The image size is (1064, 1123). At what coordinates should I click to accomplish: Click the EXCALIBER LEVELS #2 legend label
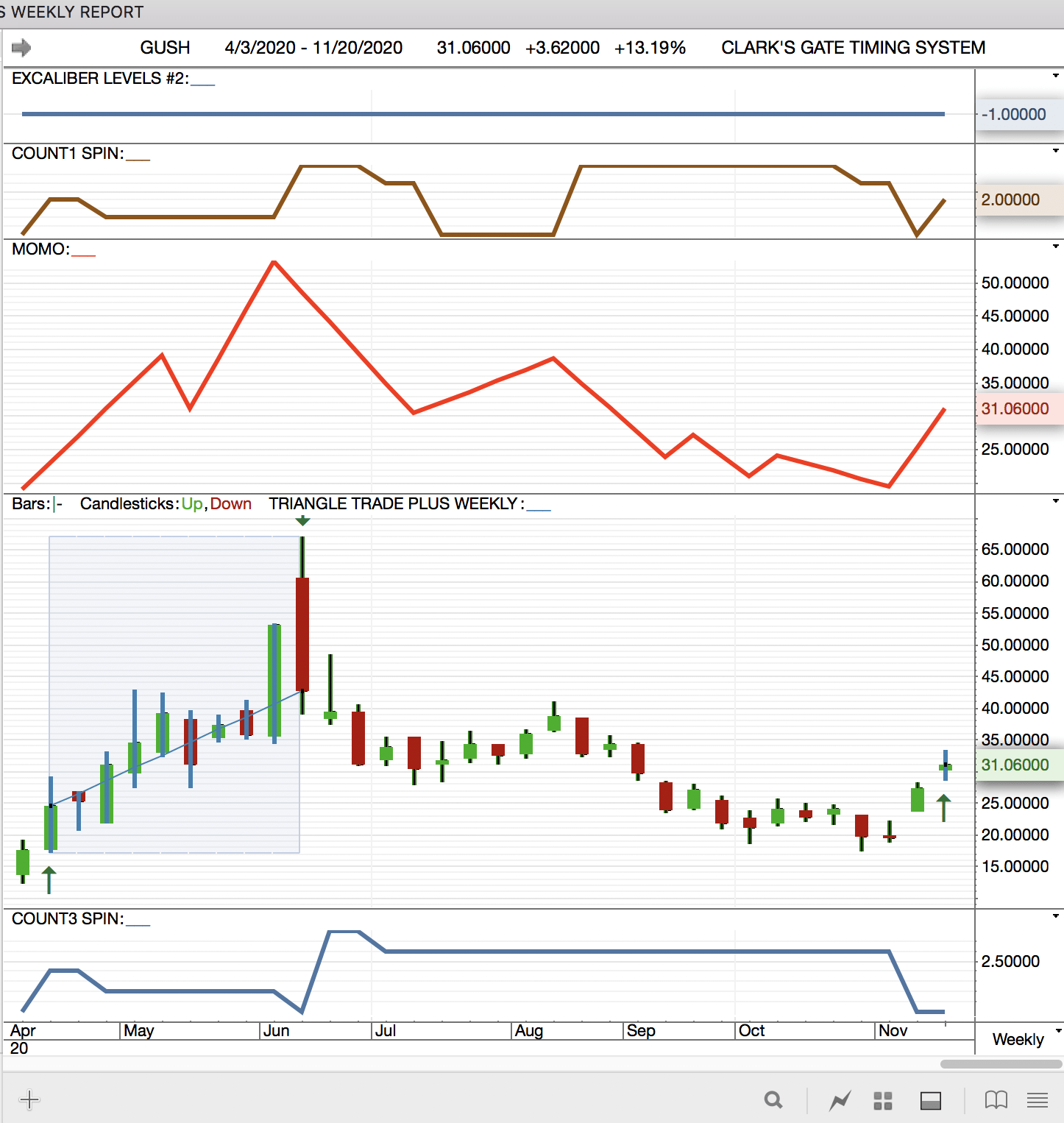point(100,78)
